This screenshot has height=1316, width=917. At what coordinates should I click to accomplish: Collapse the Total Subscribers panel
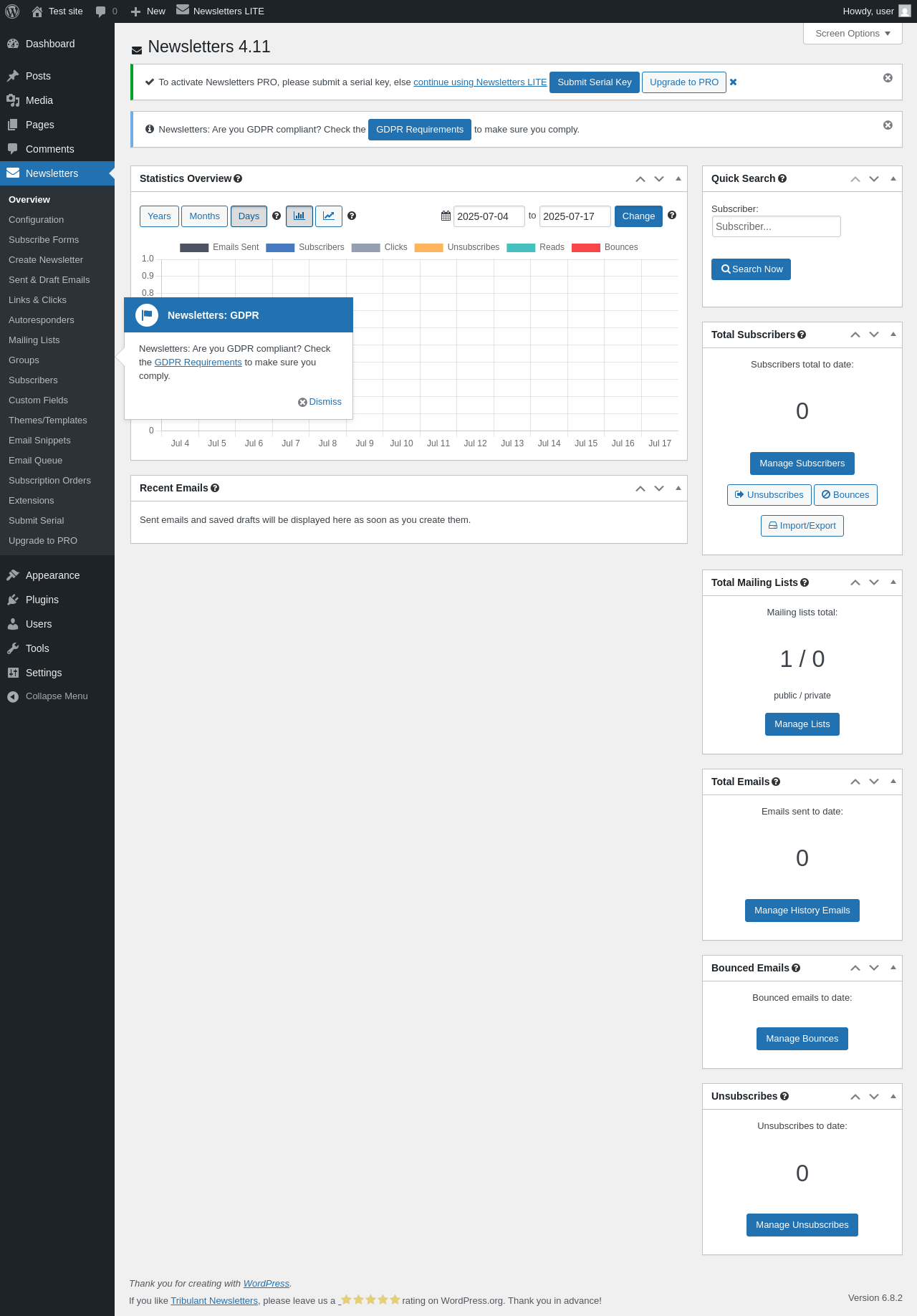coord(893,335)
